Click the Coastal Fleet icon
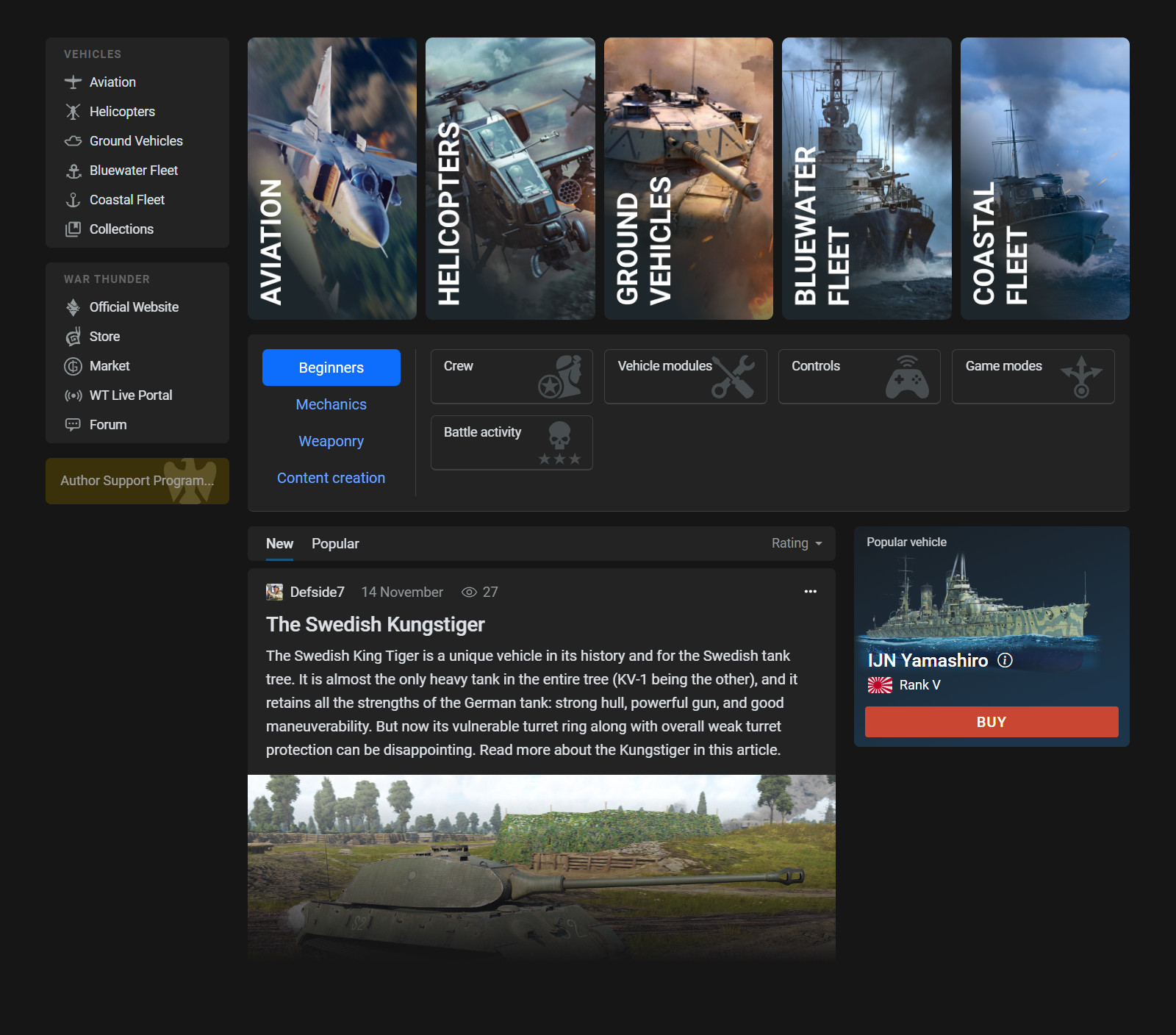1176x1035 pixels. click(x=73, y=199)
